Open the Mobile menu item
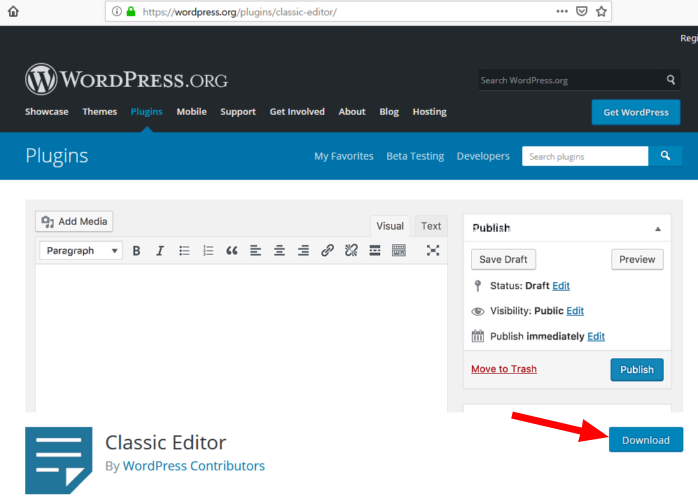This screenshot has width=698, height=497. [x=191, y=112]
